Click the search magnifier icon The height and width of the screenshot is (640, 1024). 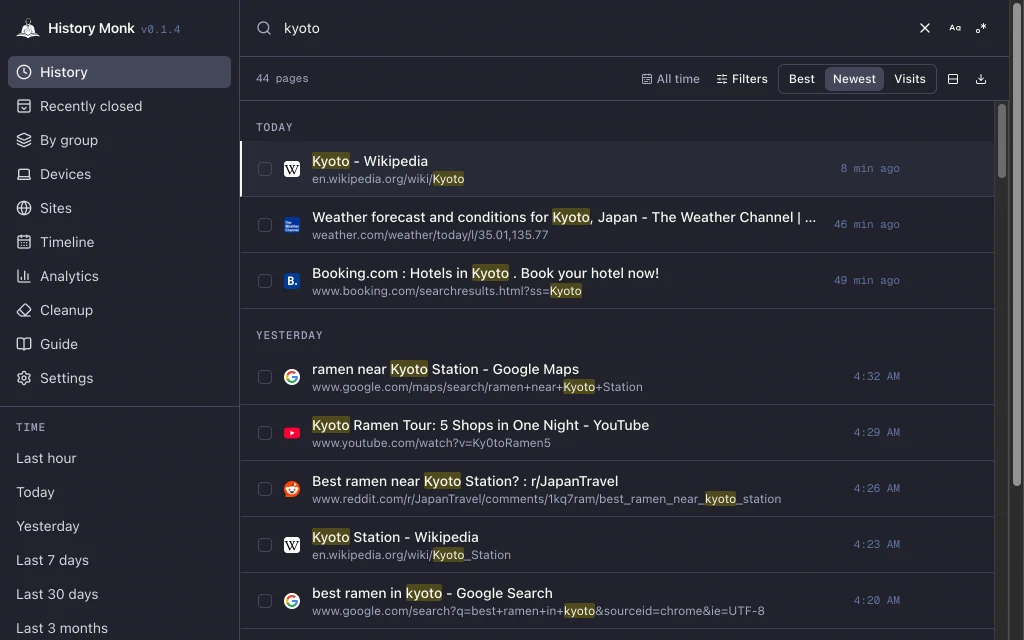(264, 28)
